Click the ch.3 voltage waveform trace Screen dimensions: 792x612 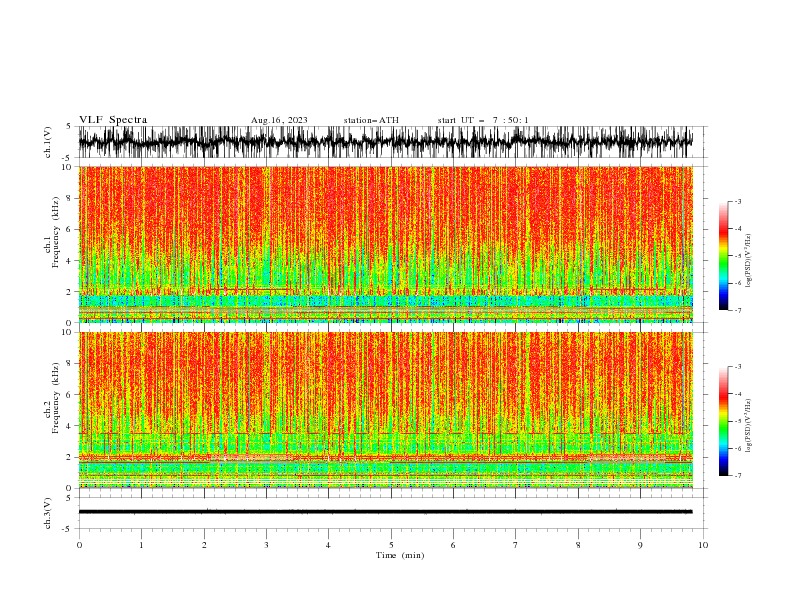tap(385, 512)
